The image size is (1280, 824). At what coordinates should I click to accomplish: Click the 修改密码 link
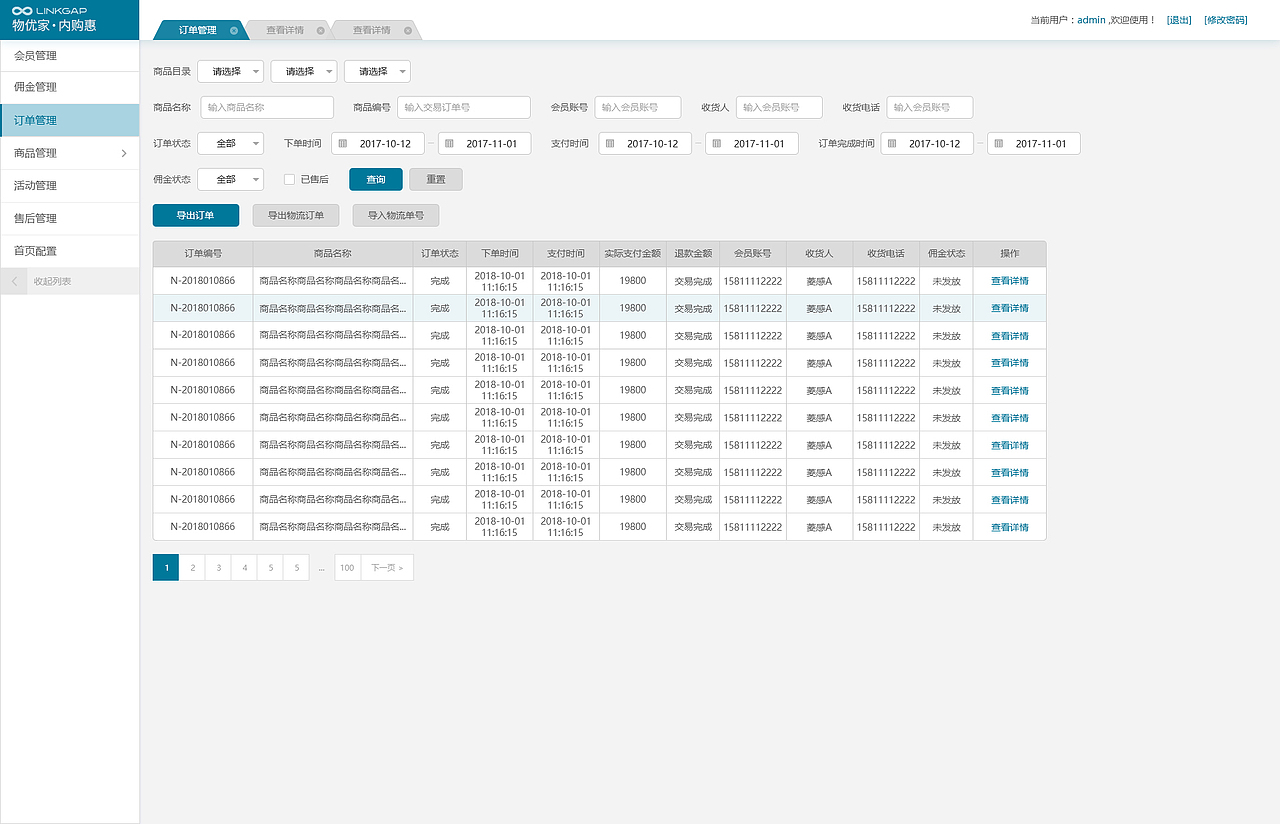point(1225,20)
